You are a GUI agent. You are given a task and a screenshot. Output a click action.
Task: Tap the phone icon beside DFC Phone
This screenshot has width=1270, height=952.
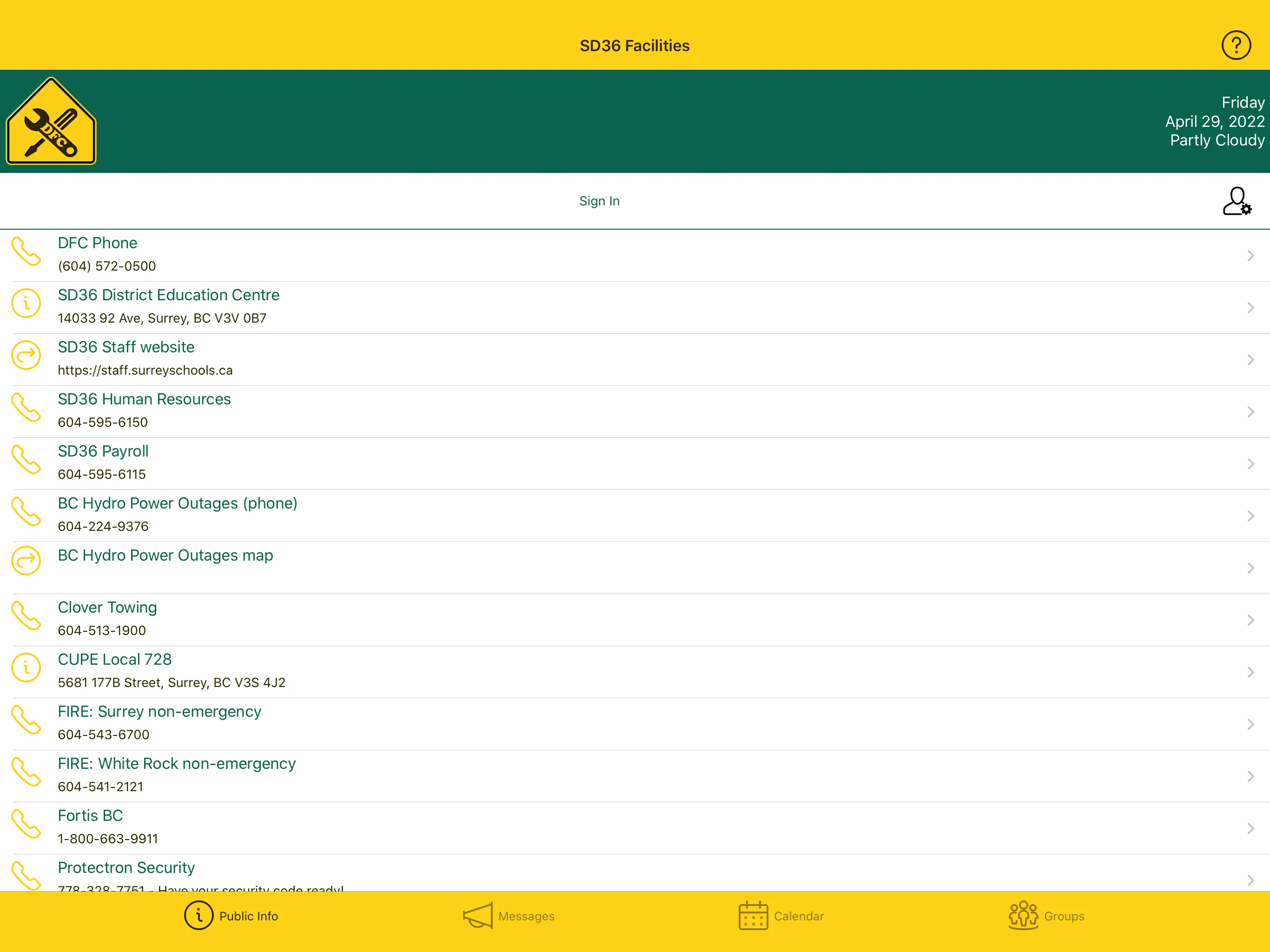pos(26,251)
